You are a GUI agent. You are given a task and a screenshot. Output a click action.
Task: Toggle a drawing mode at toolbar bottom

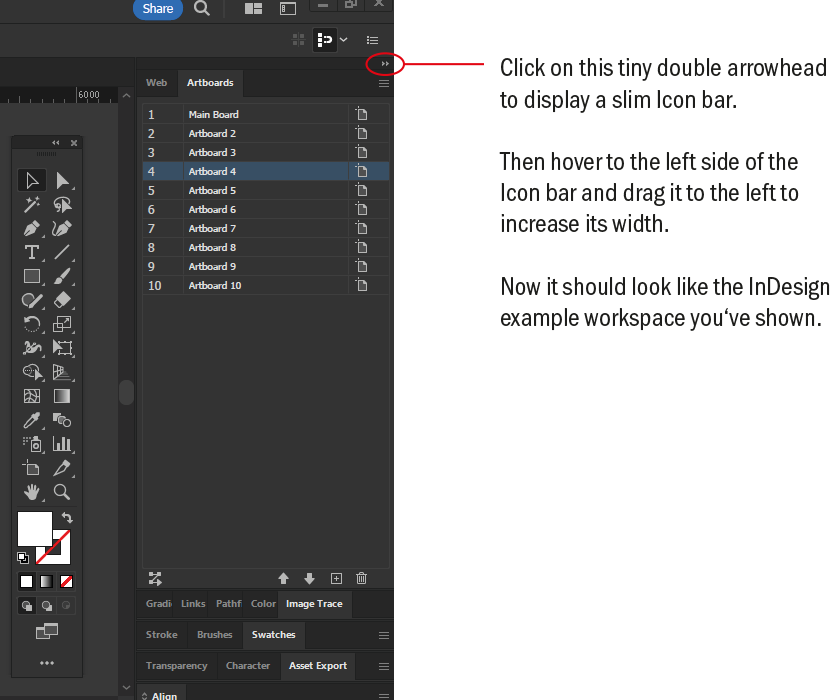[x=25, y=604]
